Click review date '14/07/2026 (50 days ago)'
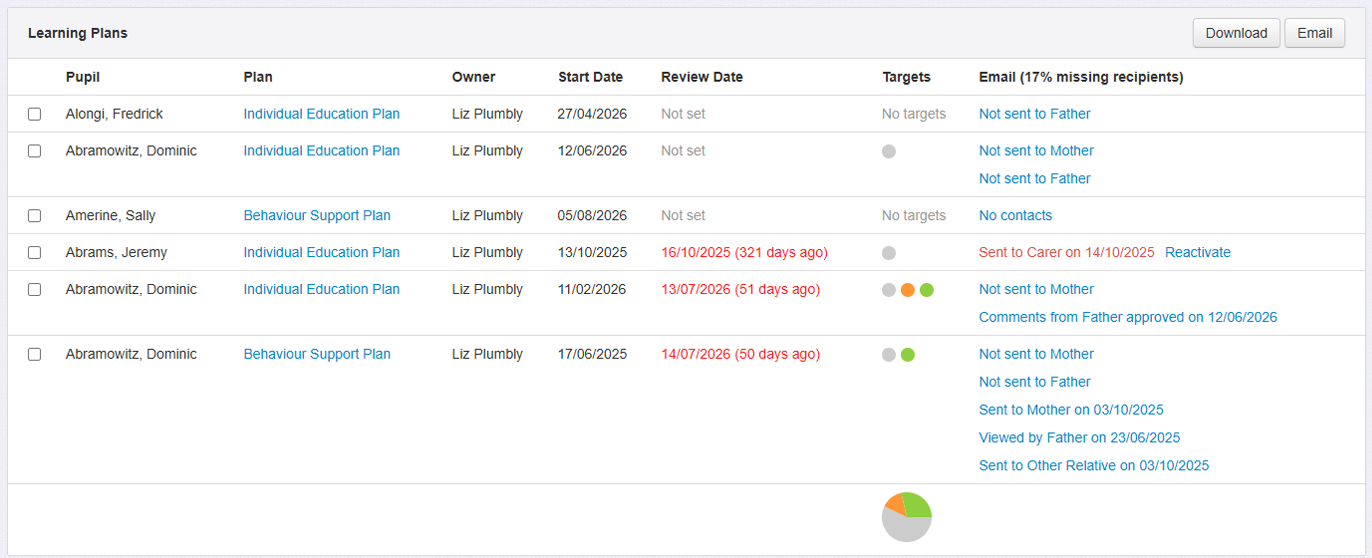 (740, 354)
